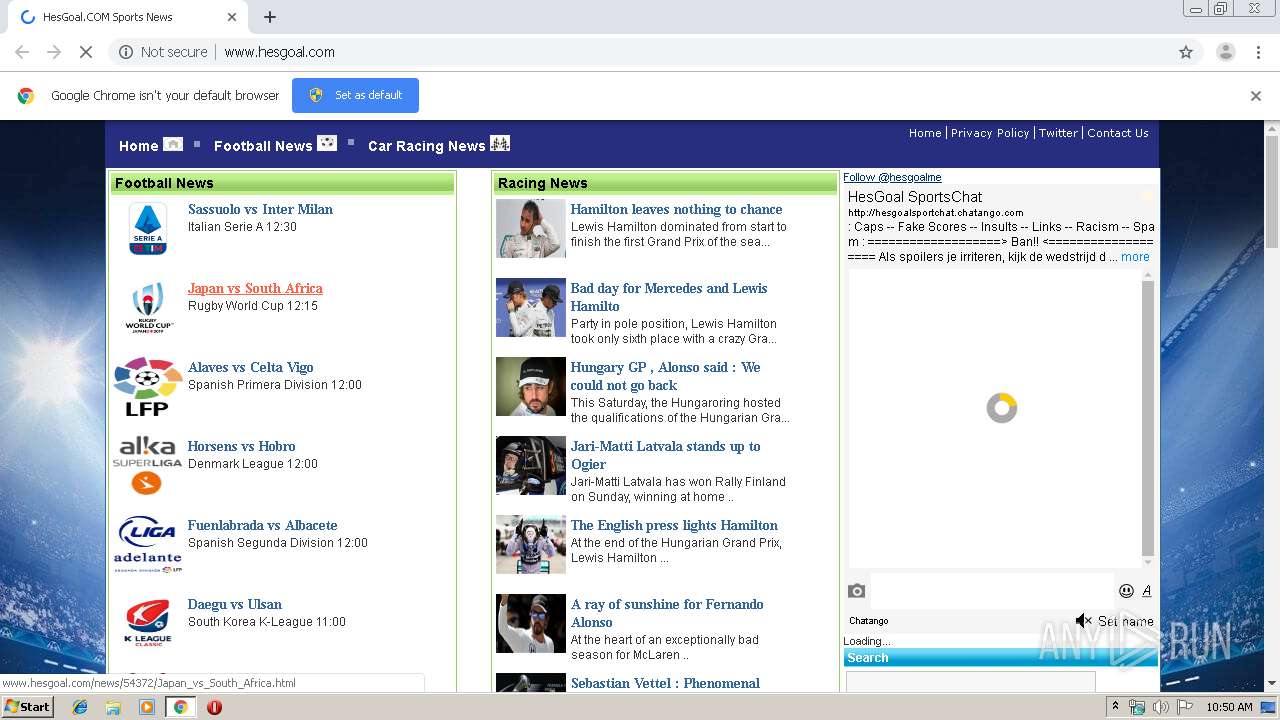
Task: Open Japan vs South Africa match
Action: (x=255, y=288)
